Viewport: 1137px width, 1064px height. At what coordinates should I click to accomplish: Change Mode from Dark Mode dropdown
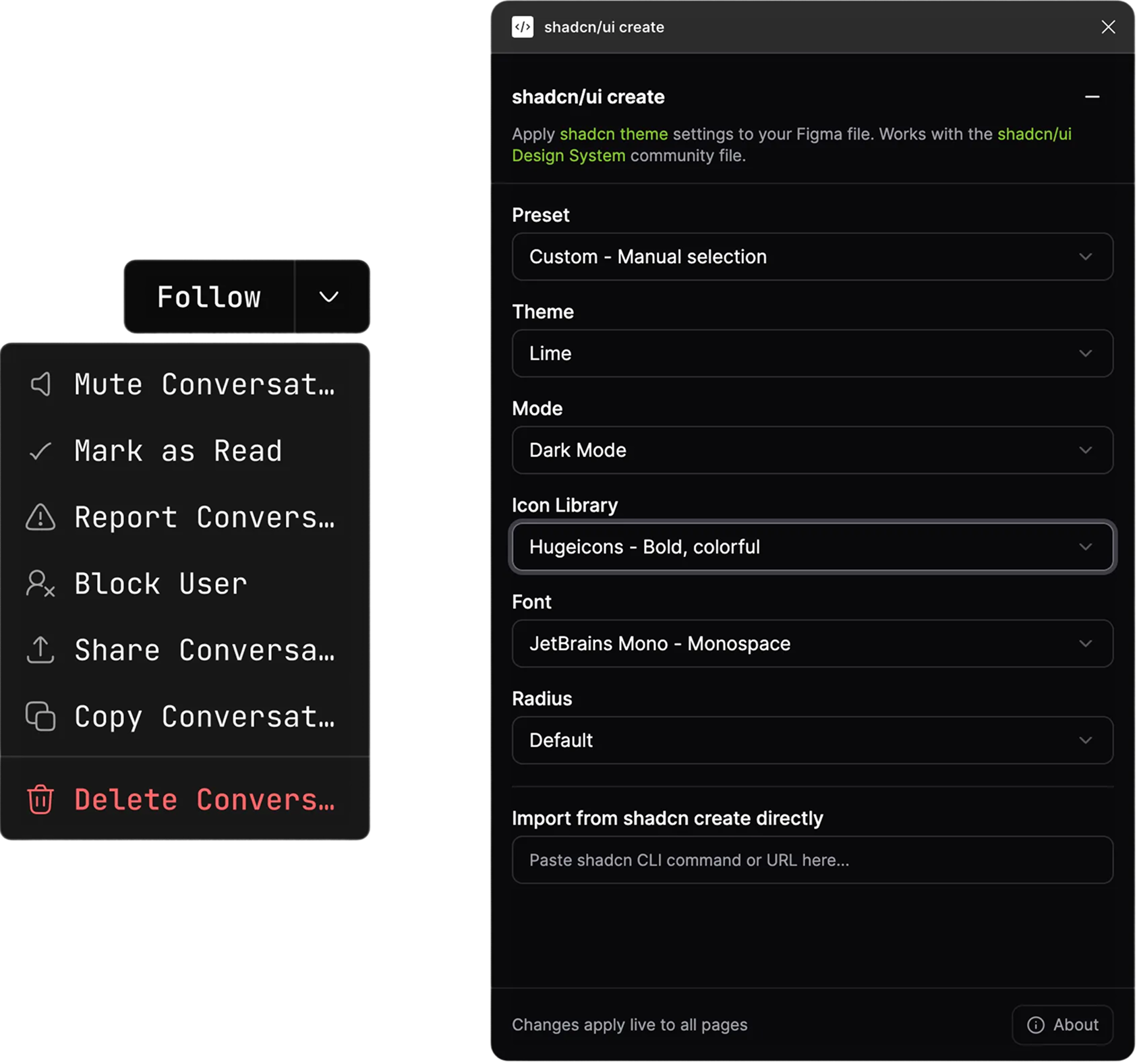point(812,450)
